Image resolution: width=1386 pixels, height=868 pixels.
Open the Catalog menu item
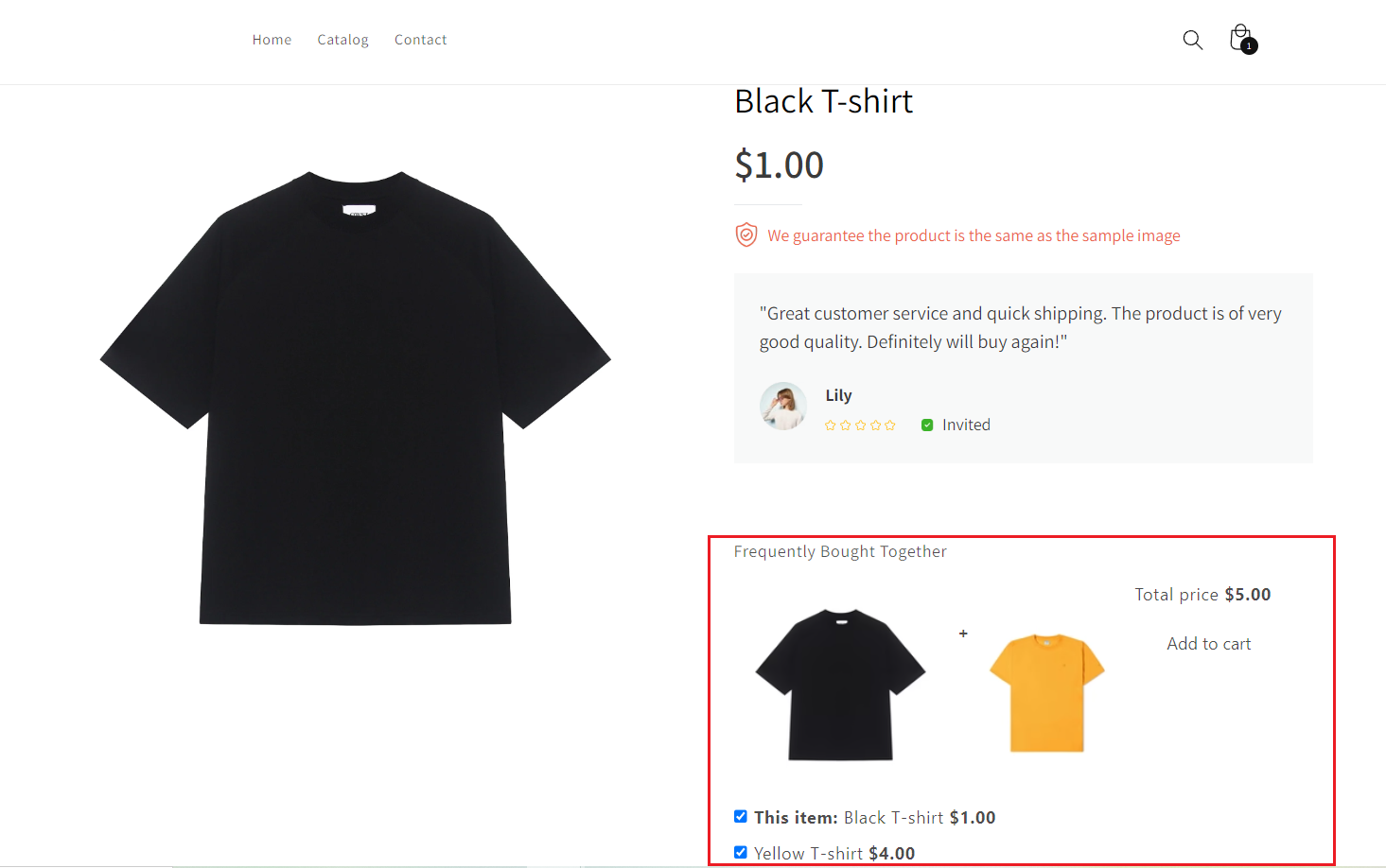pos(342,40)
